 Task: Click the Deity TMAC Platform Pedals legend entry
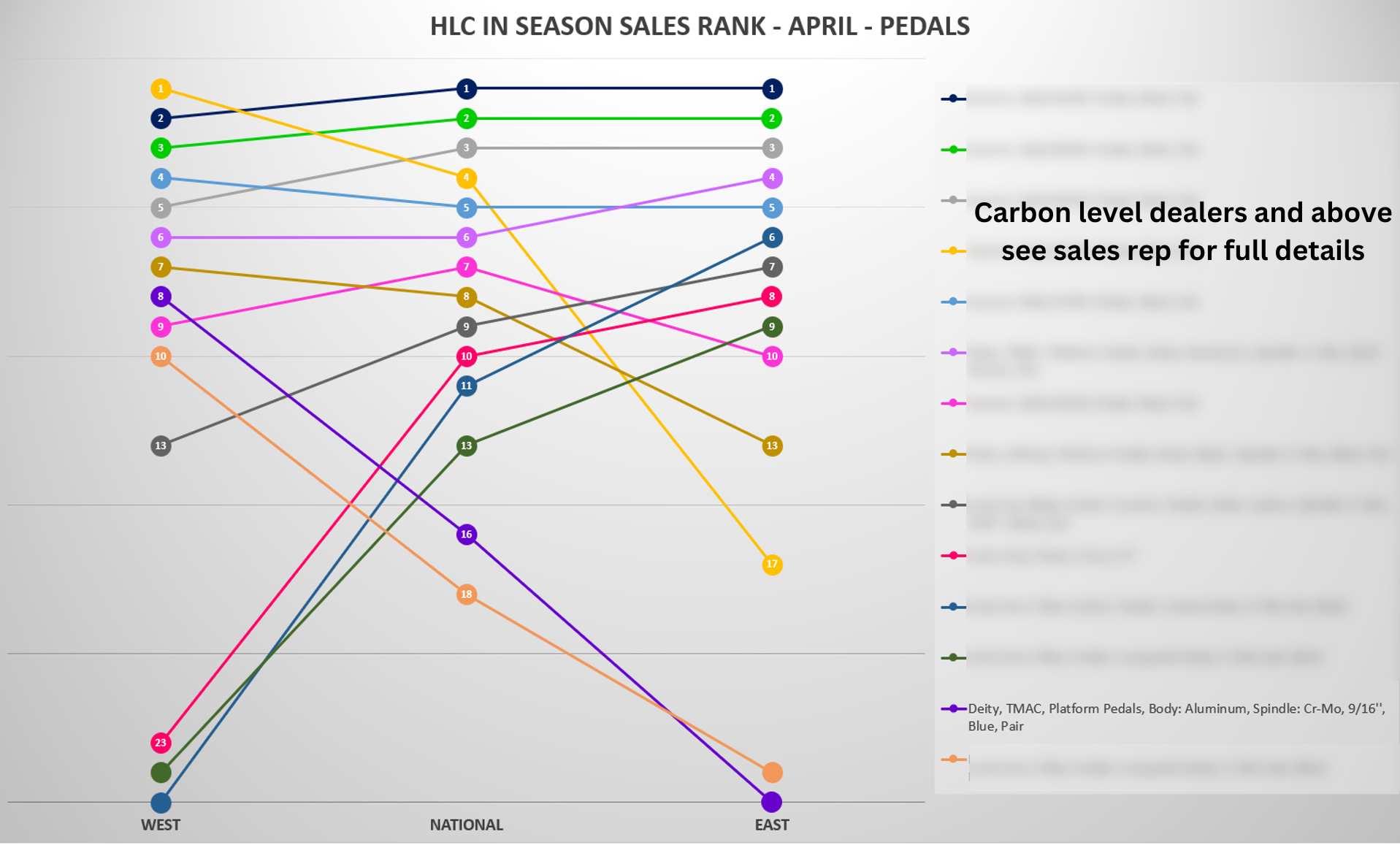tap(1176, 716)
